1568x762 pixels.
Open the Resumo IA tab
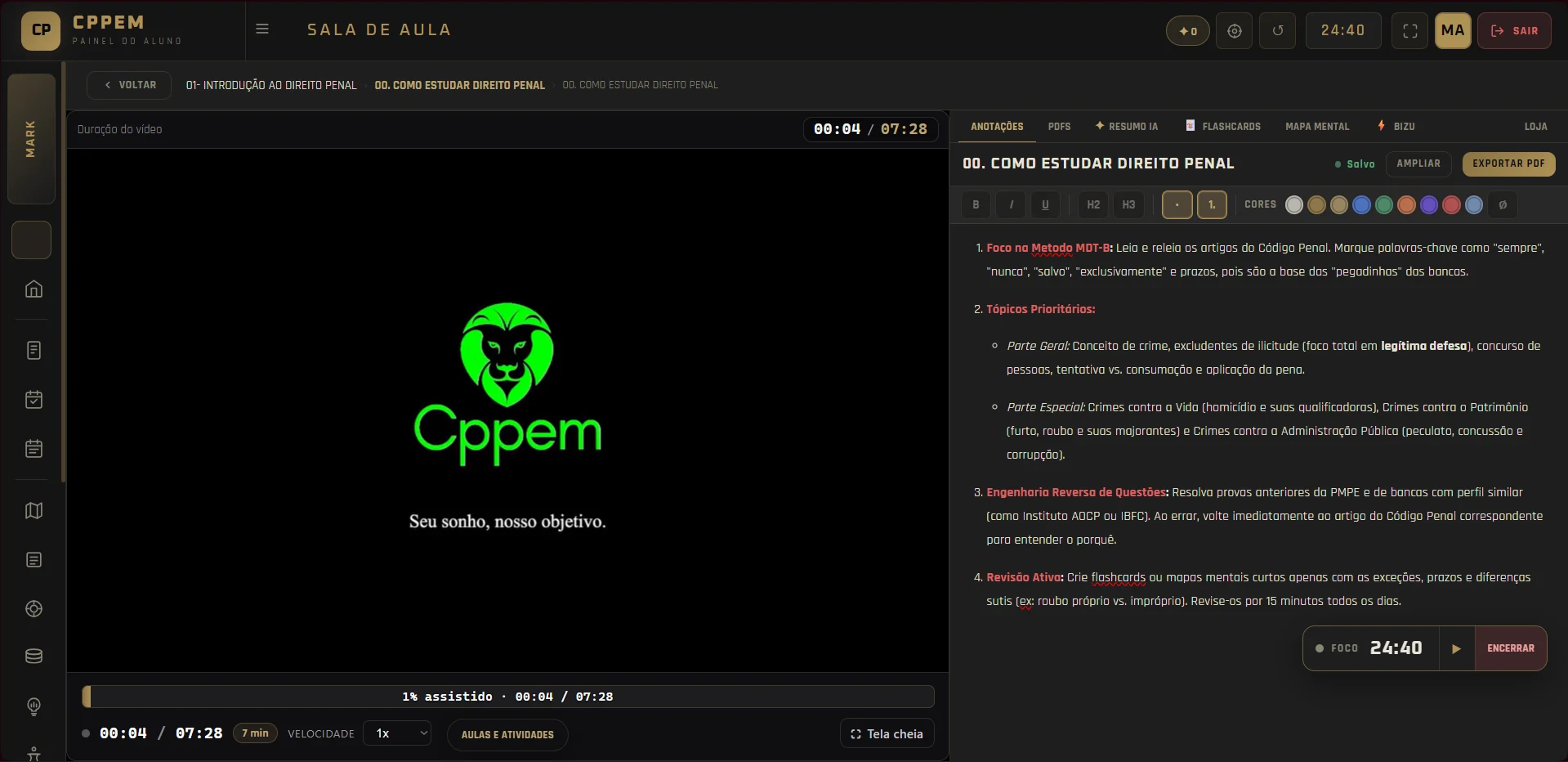coord(1127,127)
